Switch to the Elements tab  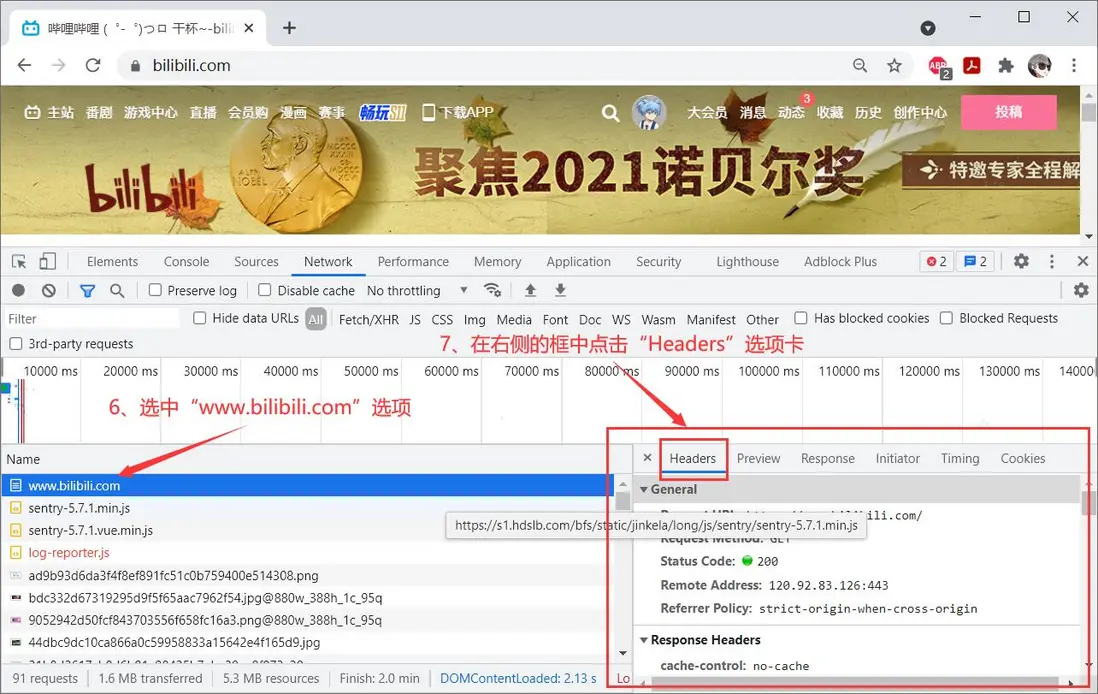tap(112, 261)
